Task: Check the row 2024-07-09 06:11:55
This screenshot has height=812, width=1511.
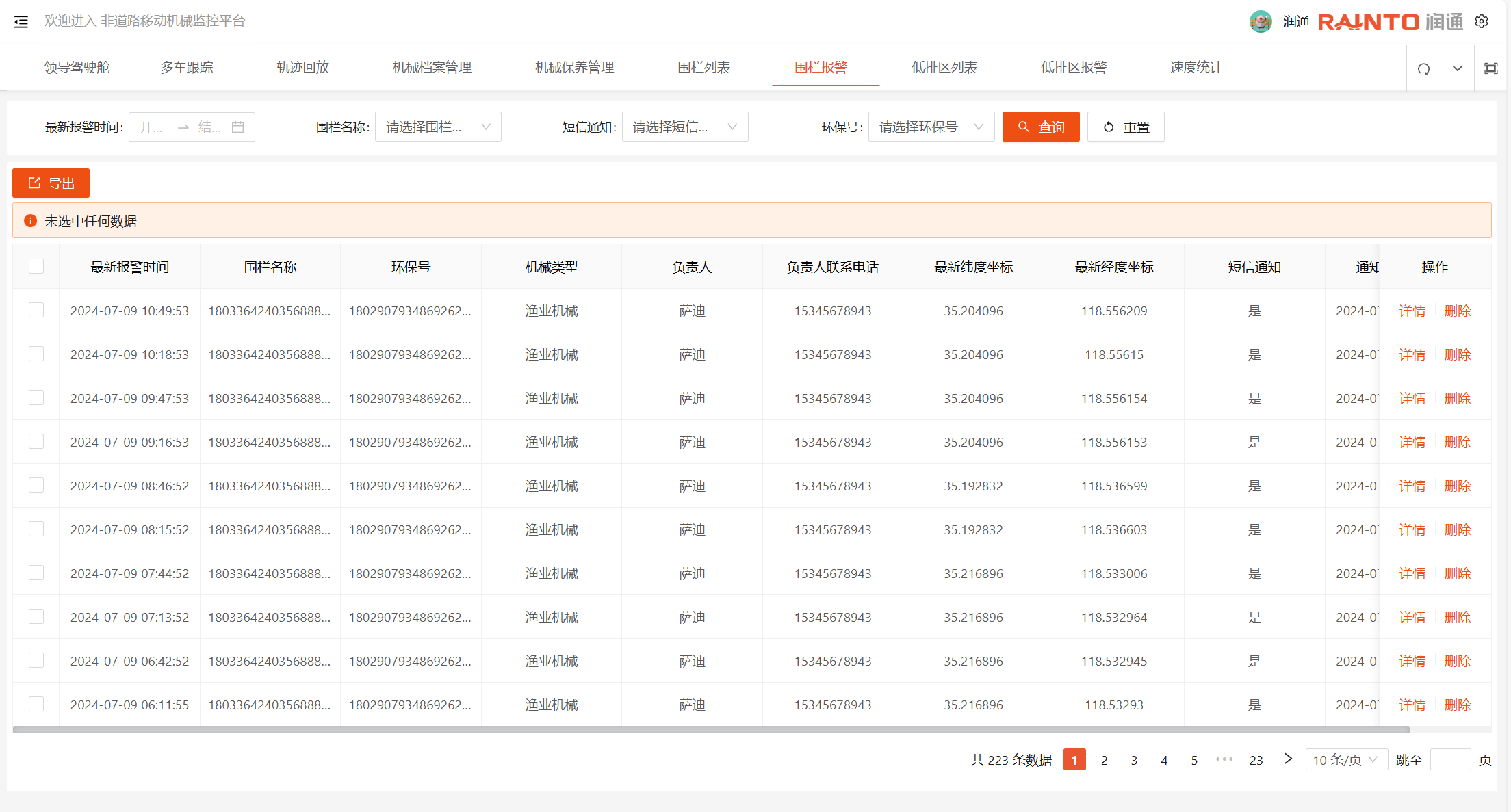Action: (x=36, y=704)
